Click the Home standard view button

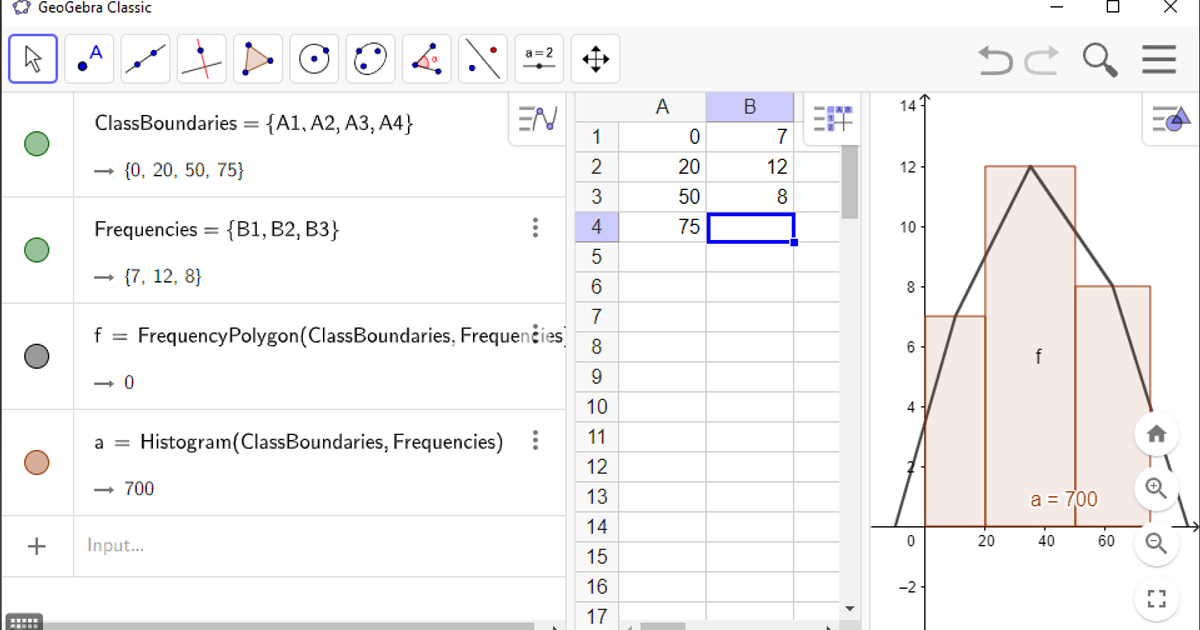(x=1156, y=433)
